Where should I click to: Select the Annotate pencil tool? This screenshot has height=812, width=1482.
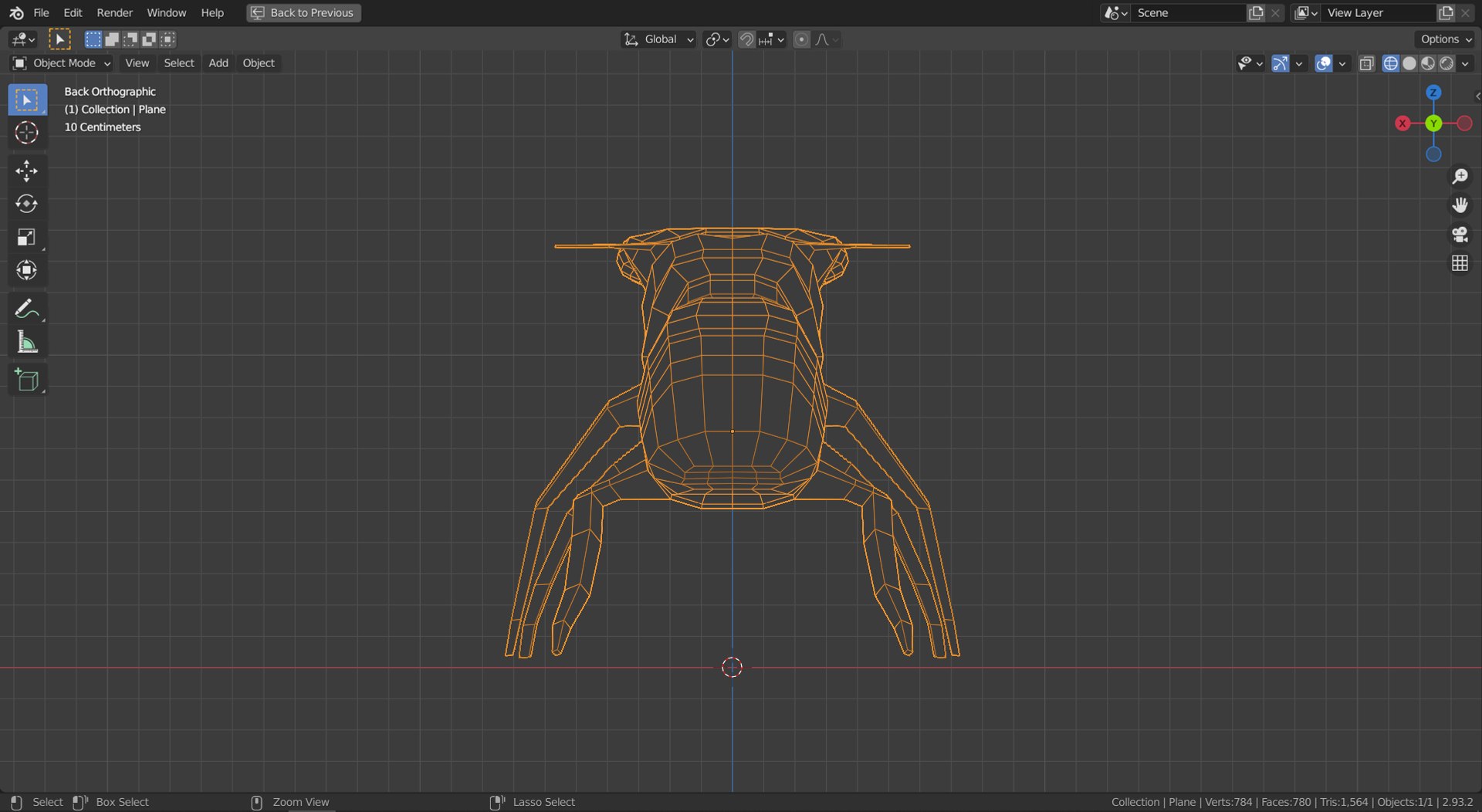pos(27,309)
